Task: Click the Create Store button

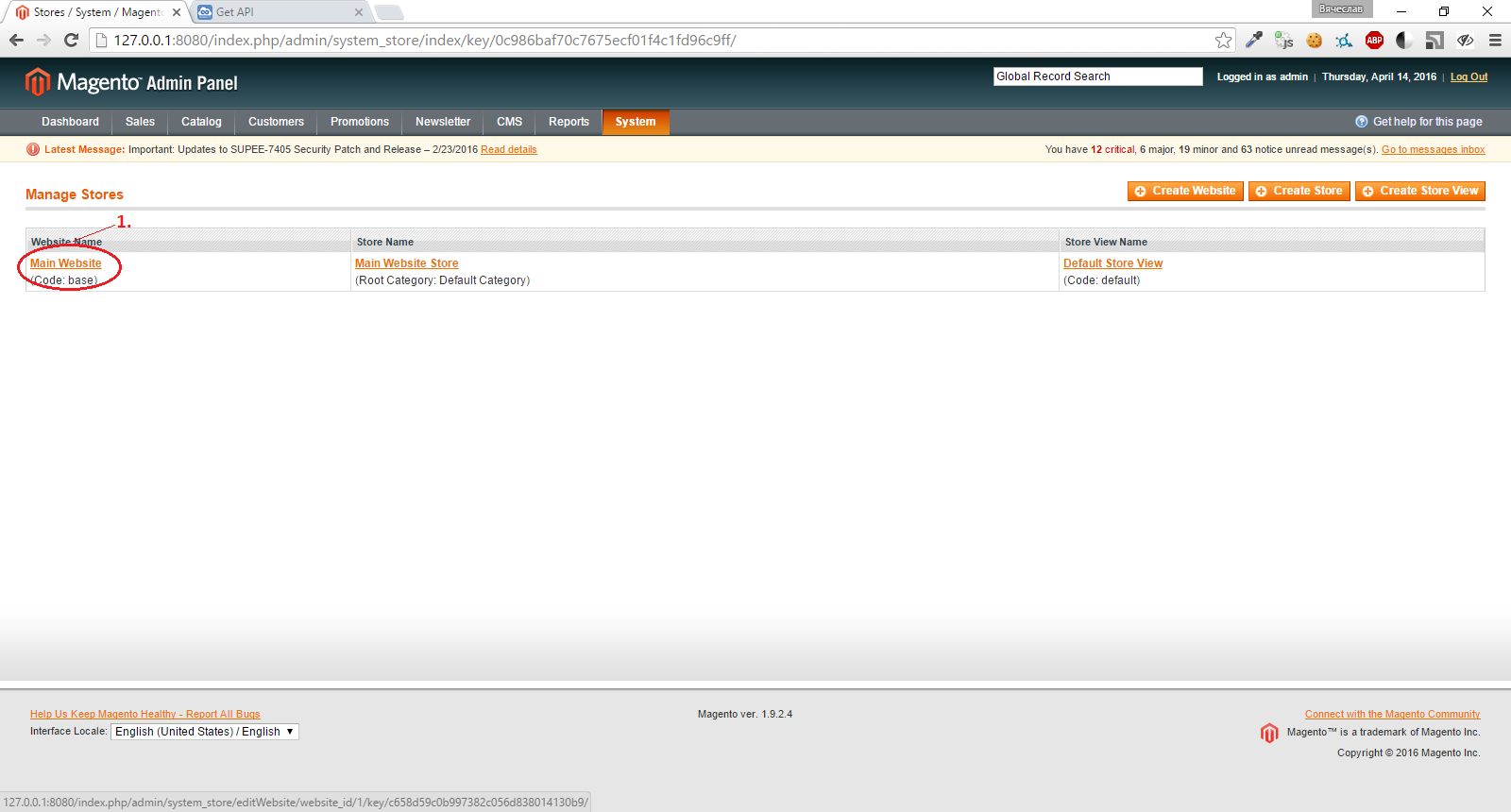Action: (1299, 191)
